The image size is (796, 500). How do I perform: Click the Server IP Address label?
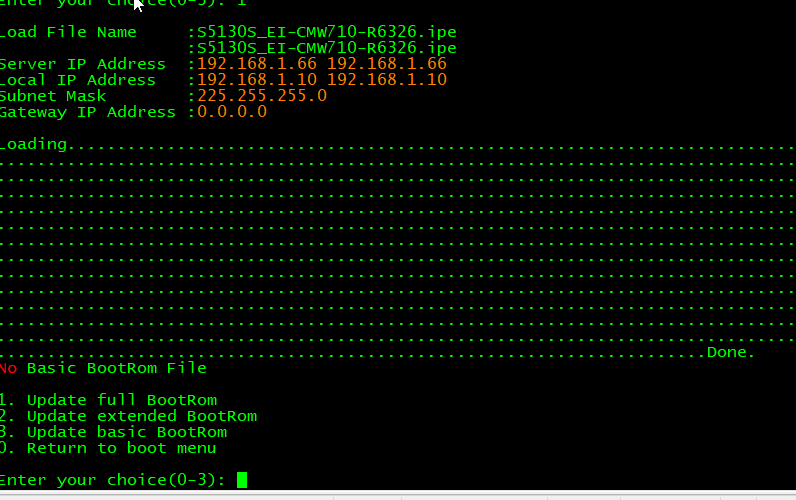tap(83, 64)
